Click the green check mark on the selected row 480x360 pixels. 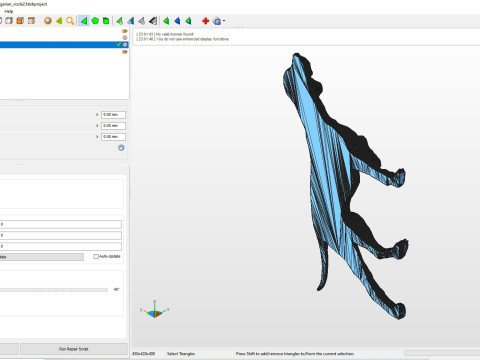(x=119, y=45)
